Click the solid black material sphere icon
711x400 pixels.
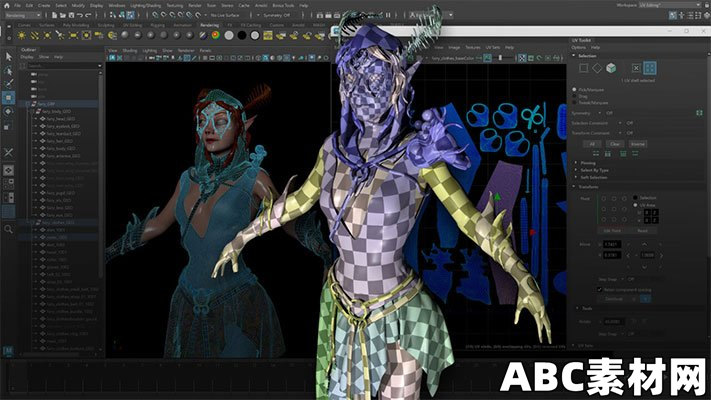point(242,35)
